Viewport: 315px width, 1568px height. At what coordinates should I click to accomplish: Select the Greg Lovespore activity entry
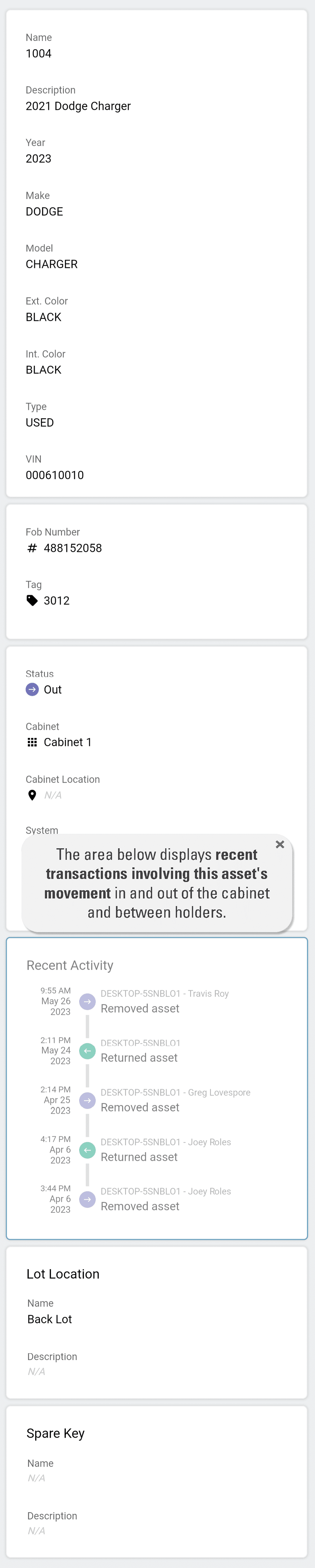tap(175, 1100)
